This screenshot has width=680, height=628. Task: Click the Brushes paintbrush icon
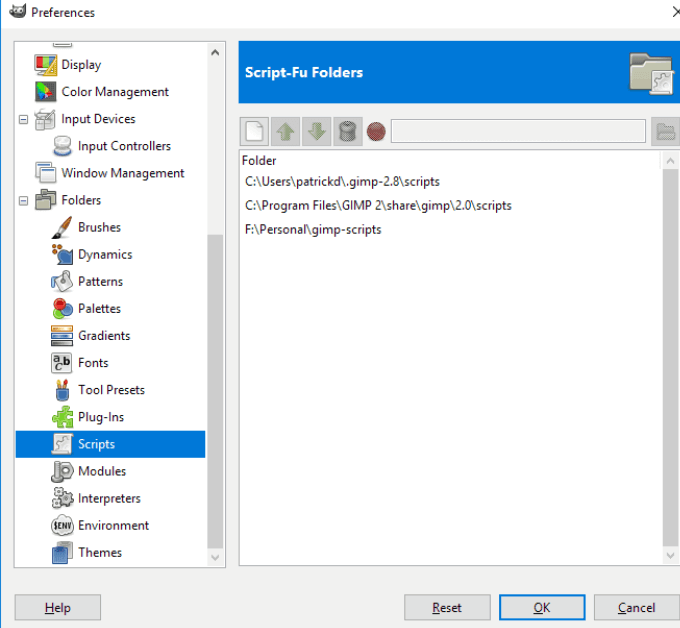(62, 227)
